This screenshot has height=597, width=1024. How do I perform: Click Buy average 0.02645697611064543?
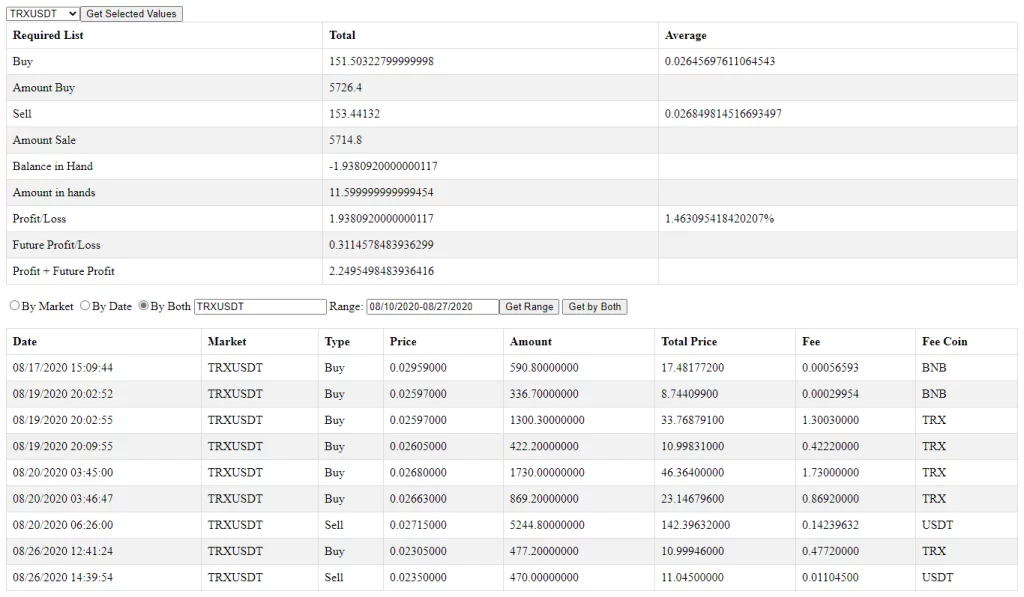[x=720, y=61]
